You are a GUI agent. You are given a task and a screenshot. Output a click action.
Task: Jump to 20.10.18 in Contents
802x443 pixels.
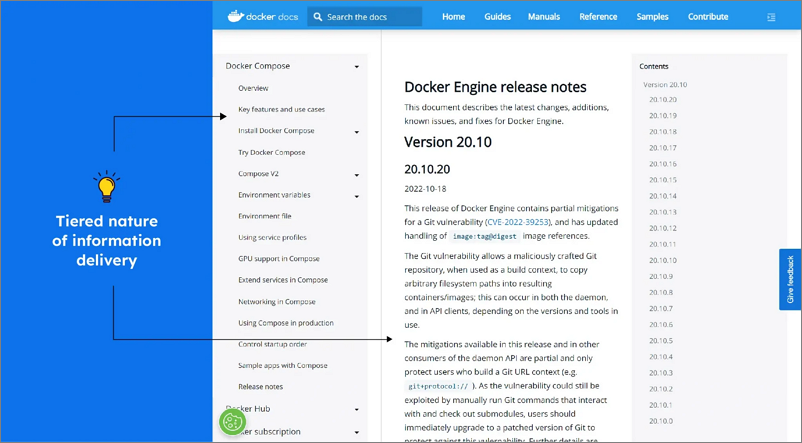(663, 132)
